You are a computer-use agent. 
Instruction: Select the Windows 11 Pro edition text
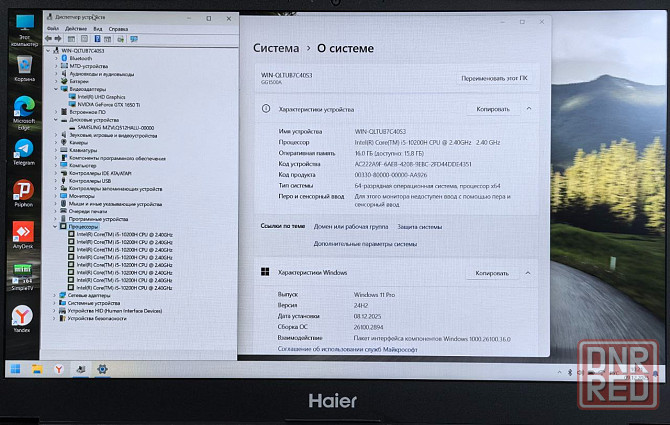374,295
